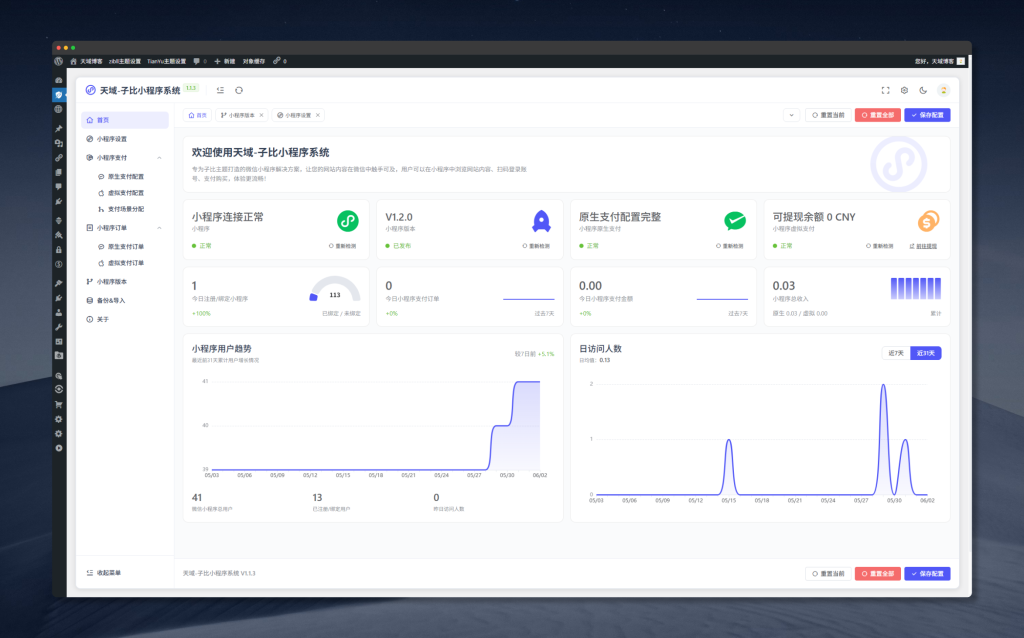Image resolution: width=1024 pixels, height=638 pixels.
Task: Click 重新检测 on the 可提现余额 card
Action: (880, 246)
